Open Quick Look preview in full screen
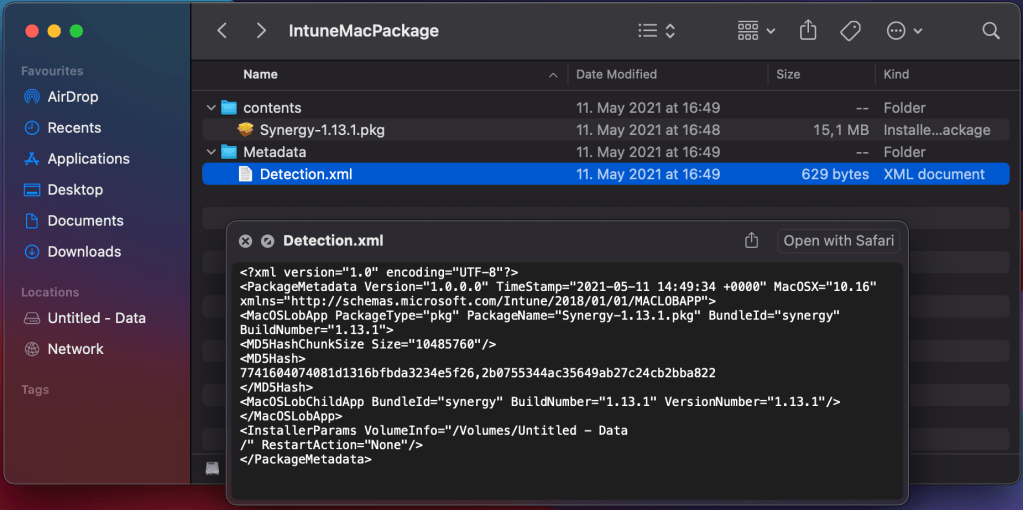The height and width of the screenshot is (510, 1023). click(267, 241)
